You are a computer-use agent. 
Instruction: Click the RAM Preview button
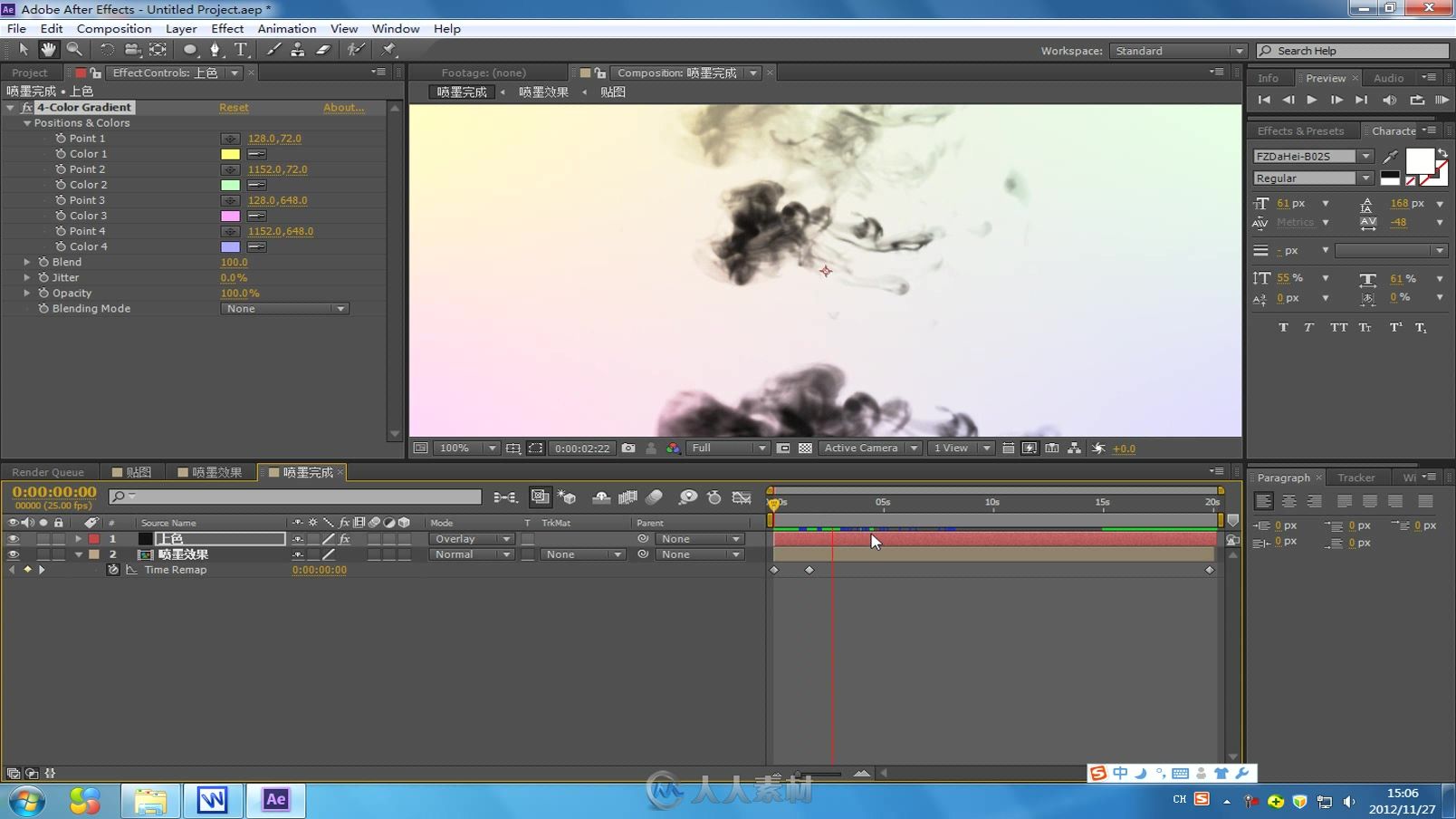1442,100
